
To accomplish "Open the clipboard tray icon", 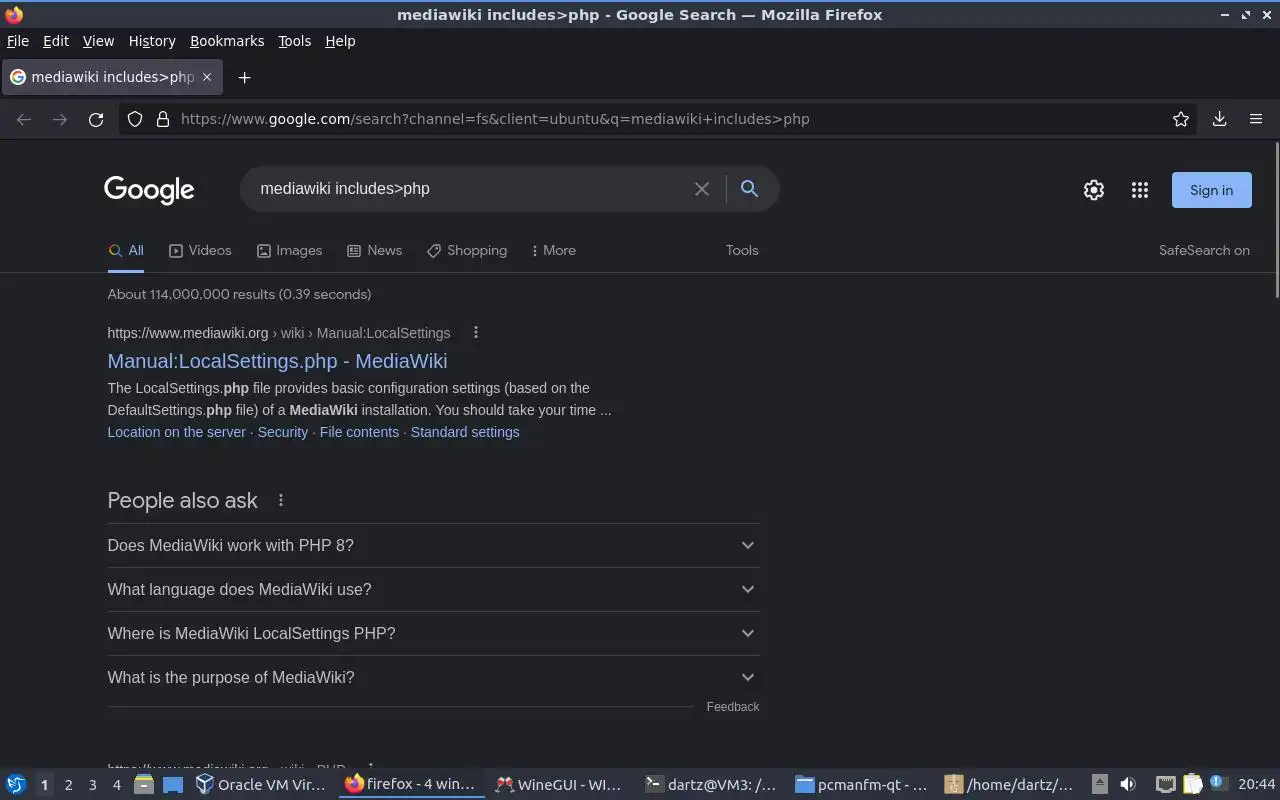I will tap(1192, 785).
